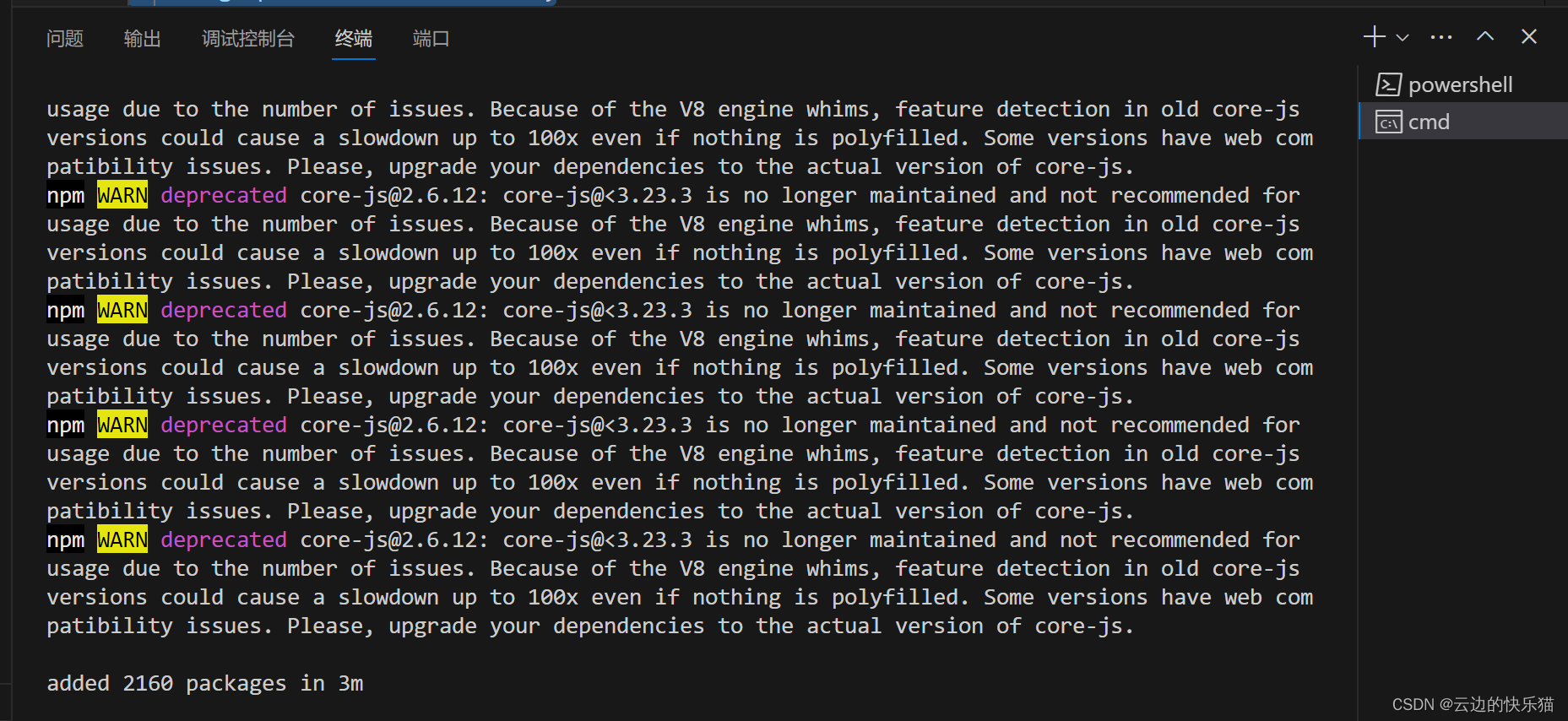The width and height of the screenshot is (1568, 721).
Task: Click the powershell terminal icon
Action: coord(1388,84)
